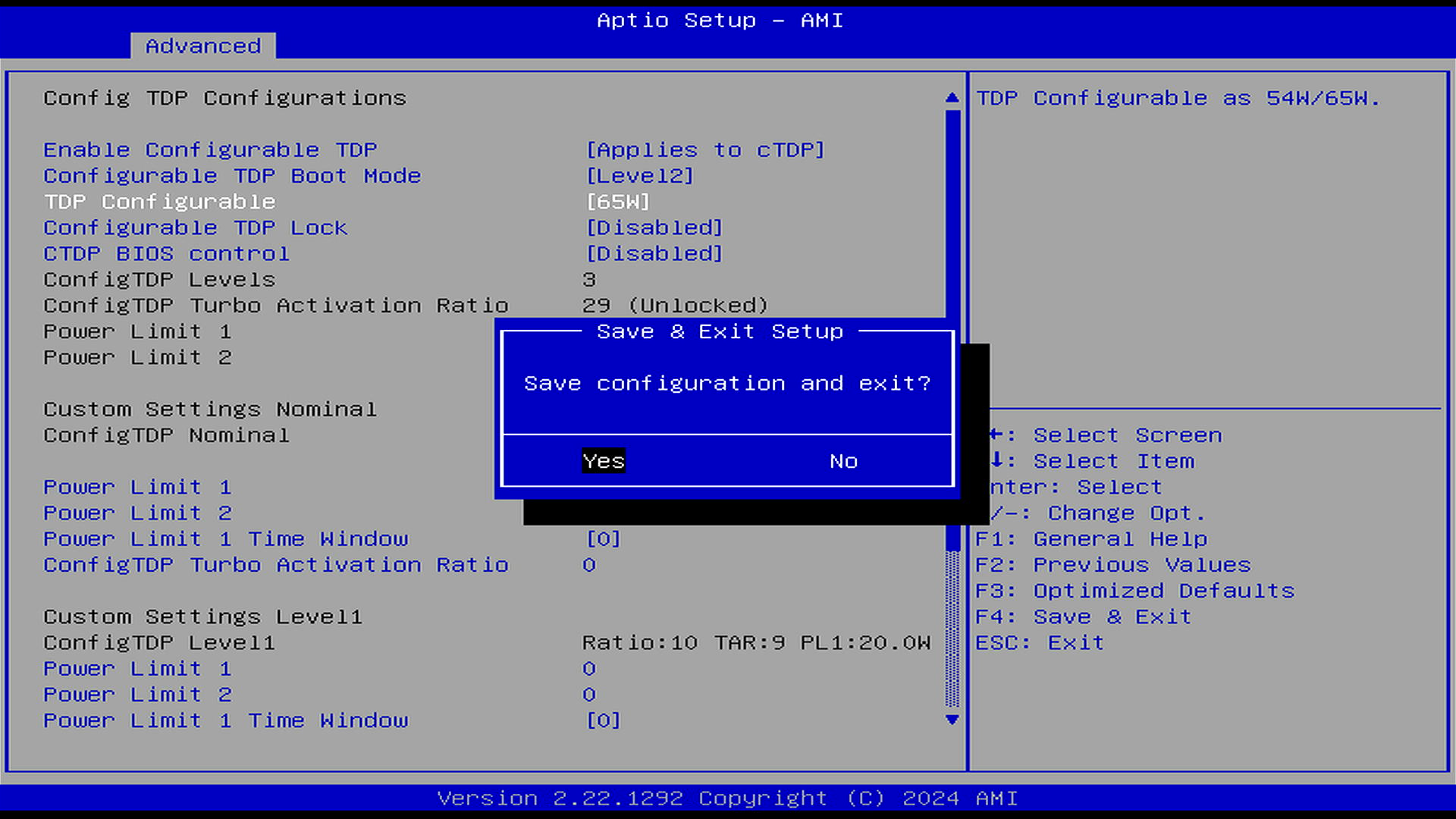Select Level1 Power Limit 1 entry
The height and width of the screenshot is (819, 1456).
tap(137, 669)
